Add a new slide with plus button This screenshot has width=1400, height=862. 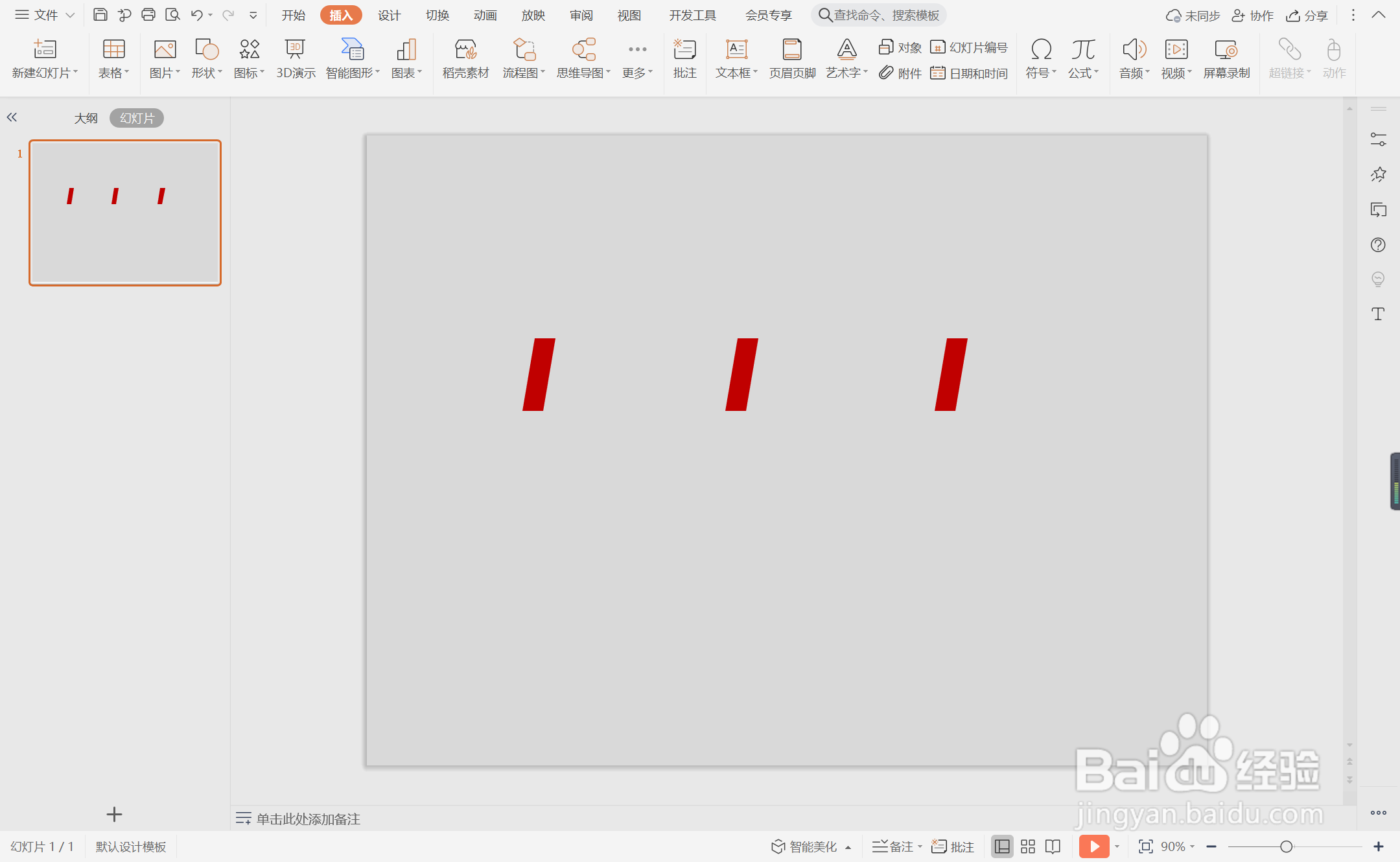pyautogui.click(x=114, y=814)
